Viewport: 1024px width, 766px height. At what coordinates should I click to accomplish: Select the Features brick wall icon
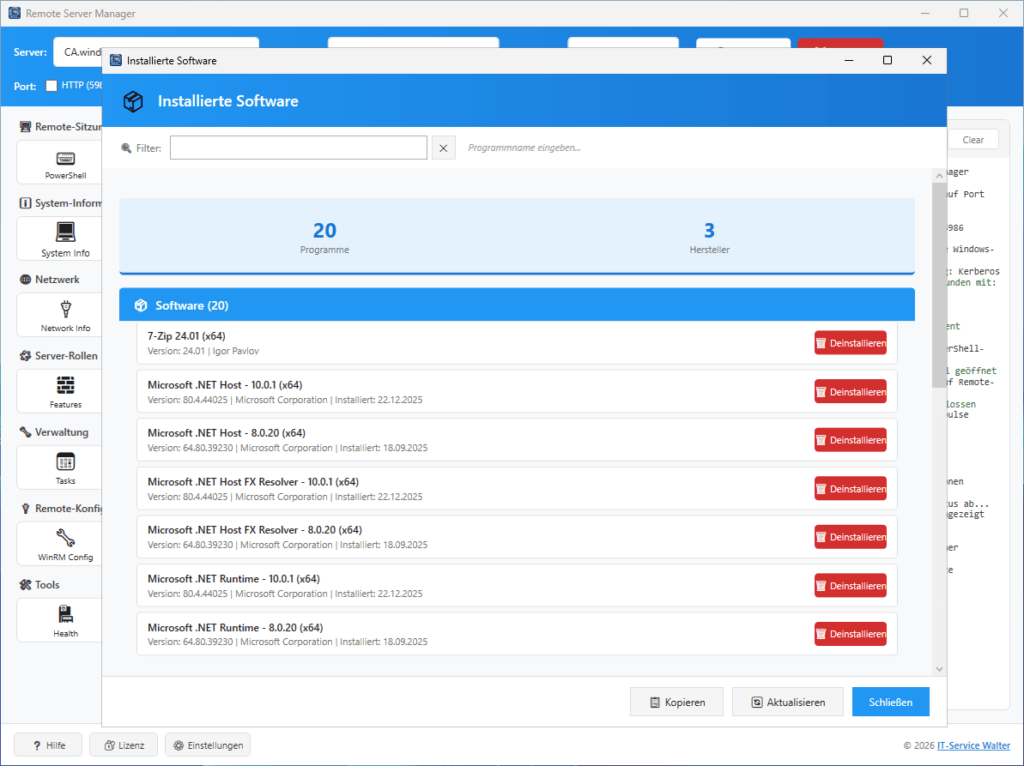pyautogui.click(x=66, y=385)
